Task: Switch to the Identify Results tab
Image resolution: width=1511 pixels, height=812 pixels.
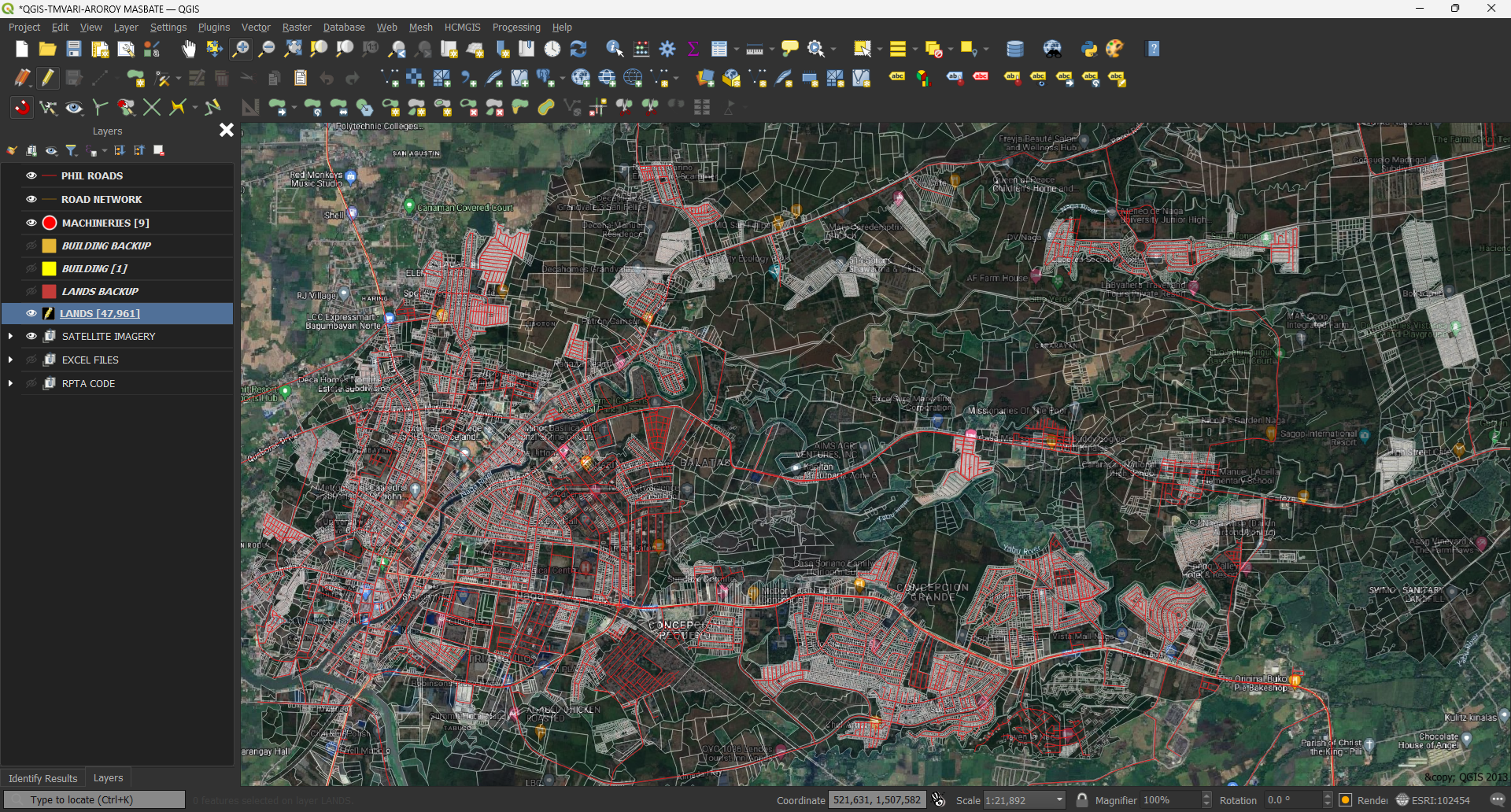Action: 43,778
